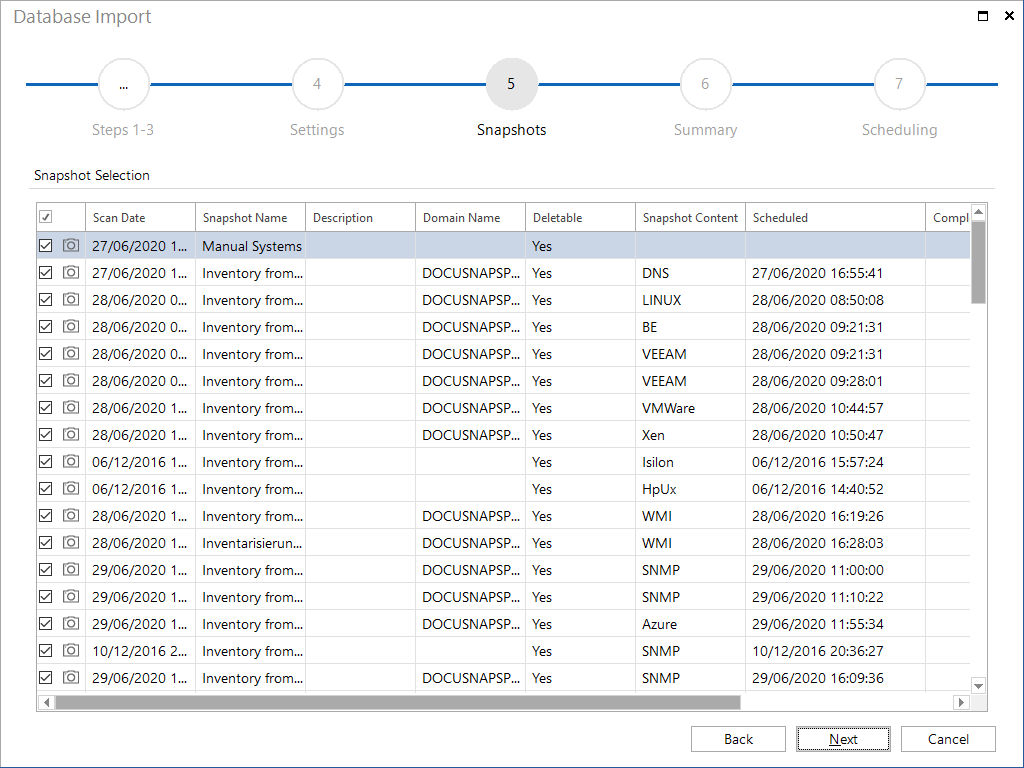
Task: Sort by the Snapshot Name column header
Action: point(251,217)
